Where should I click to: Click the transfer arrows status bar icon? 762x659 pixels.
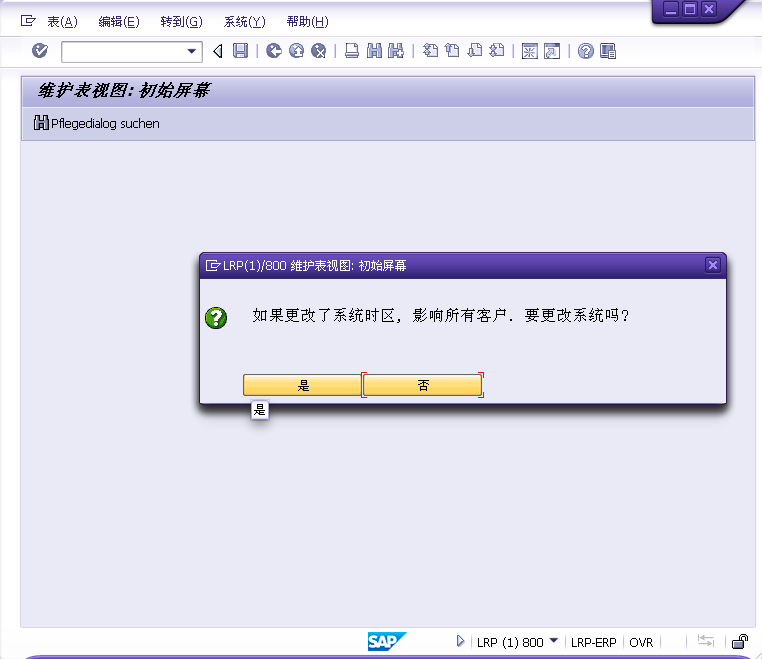click(x=706, y=641)
